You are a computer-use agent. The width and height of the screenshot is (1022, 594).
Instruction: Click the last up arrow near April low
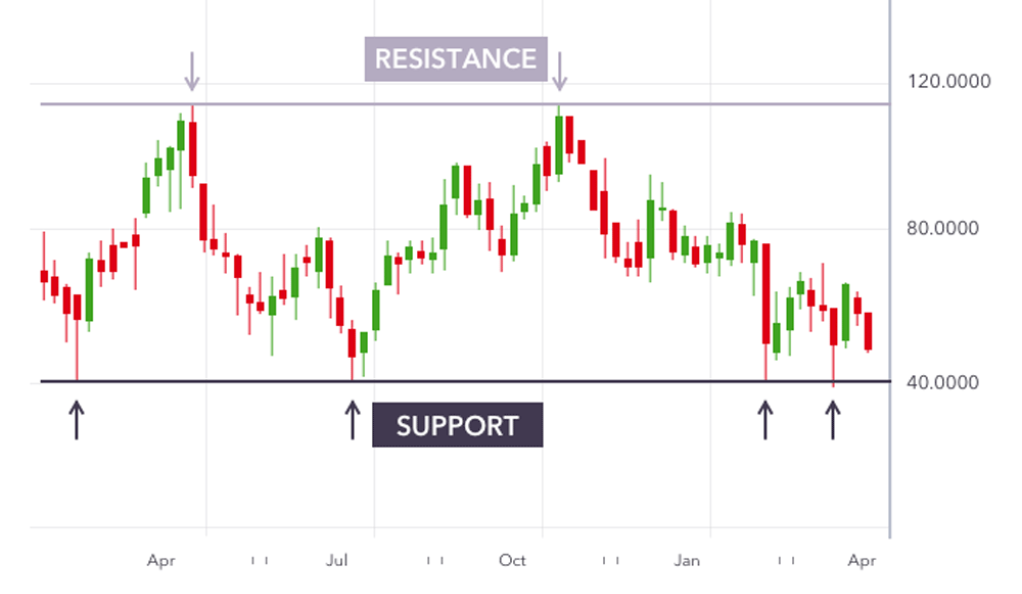click(x=832, y=420)
